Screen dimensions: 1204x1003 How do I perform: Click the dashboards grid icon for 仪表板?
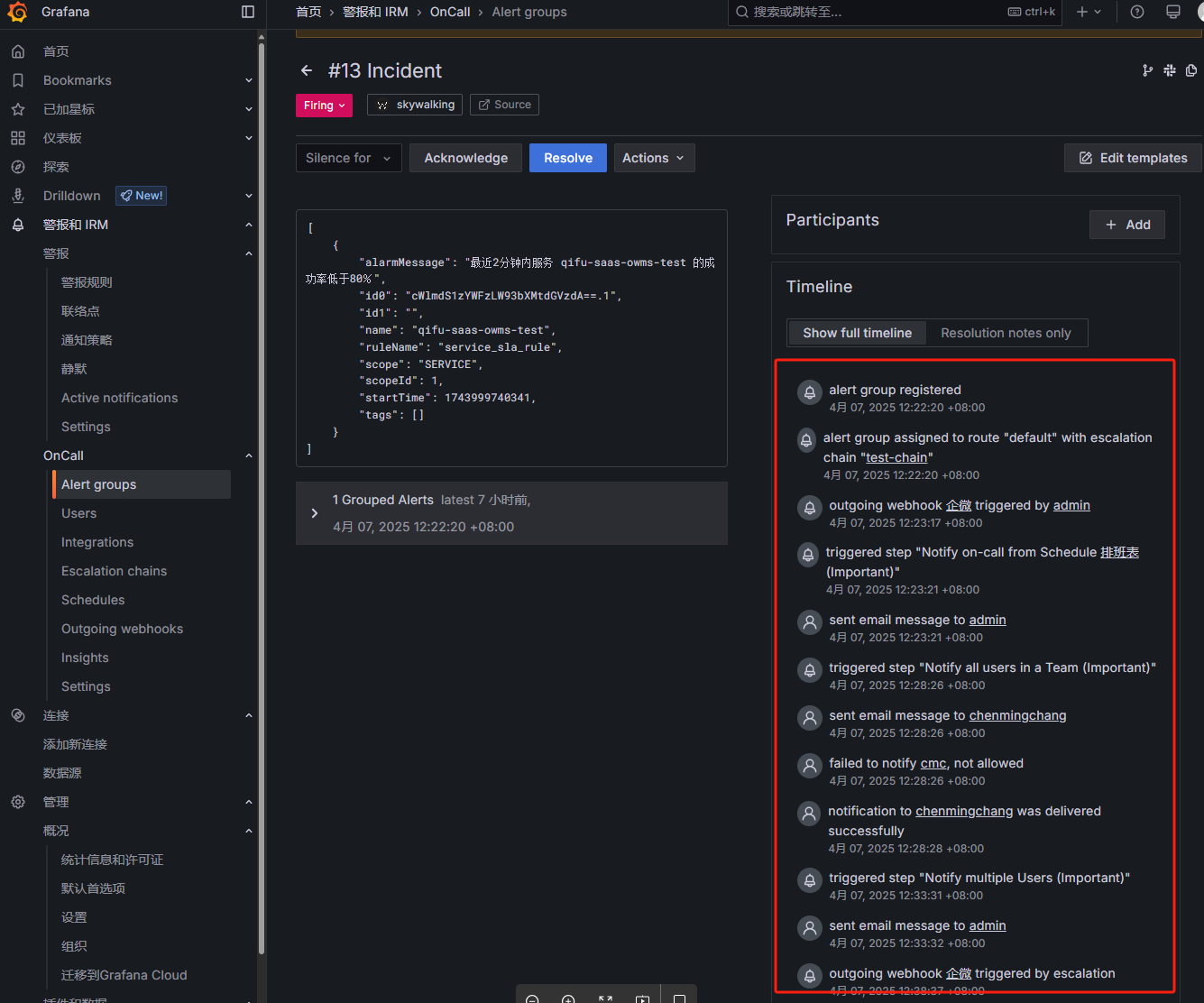[x=18, y=138]
